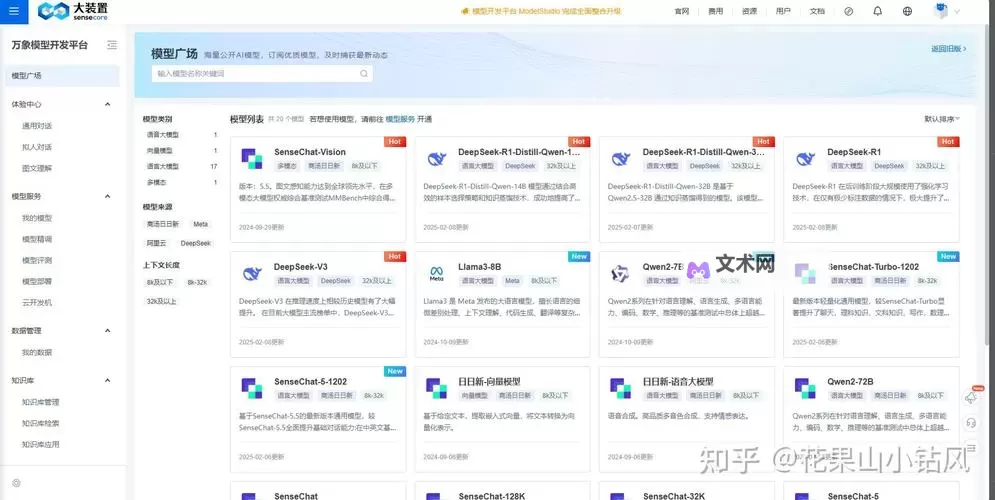Select 通用对话 in the sidebar

click(37, 126)
